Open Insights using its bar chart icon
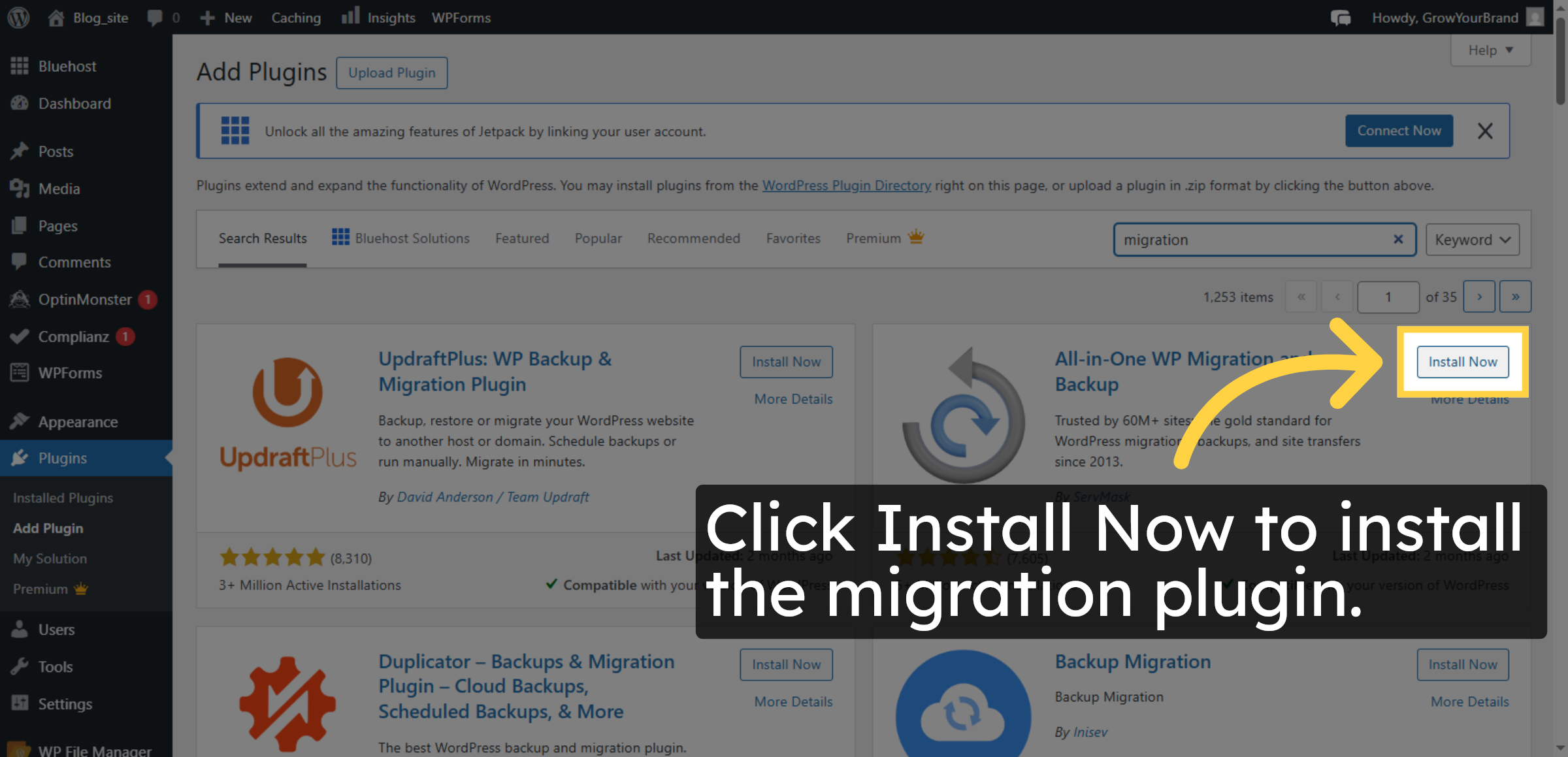This screenshot has width=1568, height=757. click(x=350, y=16)
